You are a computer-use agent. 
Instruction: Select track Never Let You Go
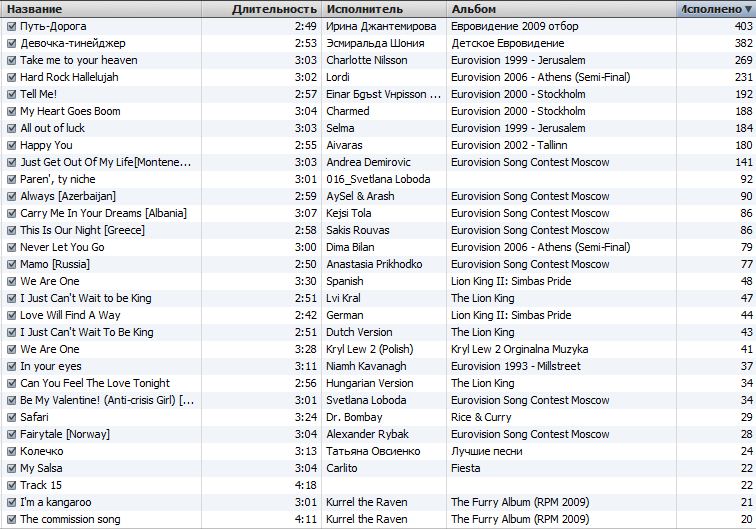(x=62, y=247)
